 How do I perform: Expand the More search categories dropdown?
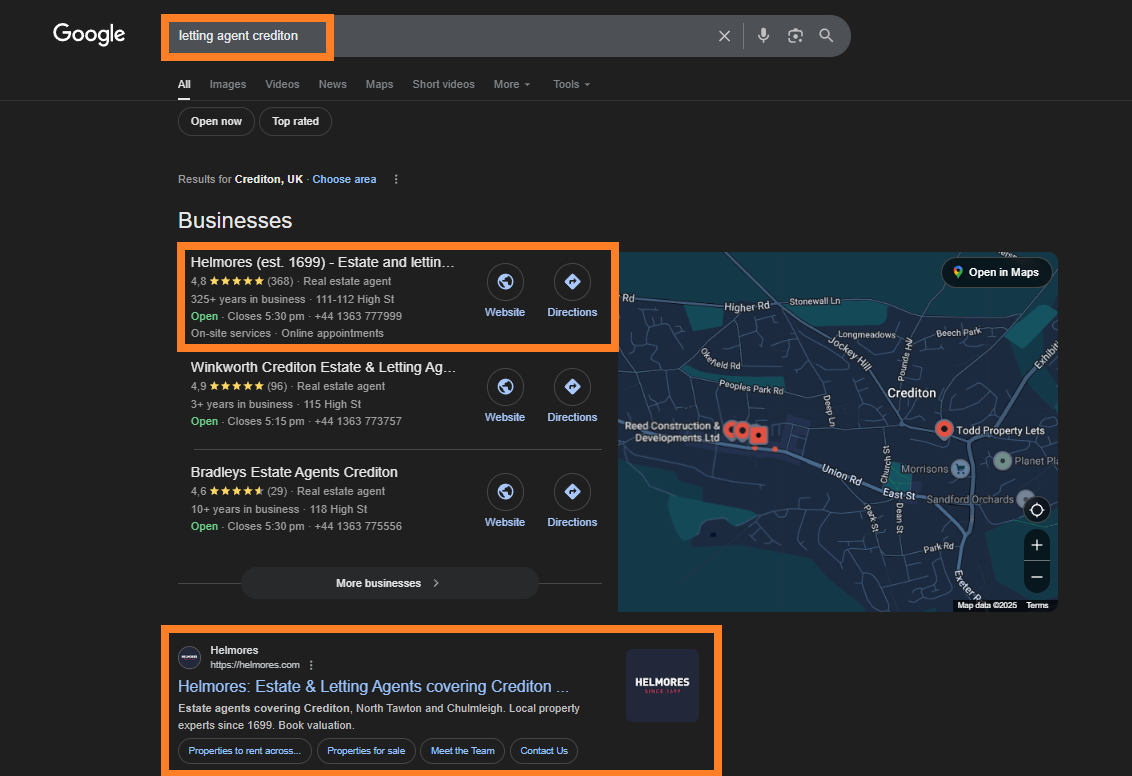point(511,84)
